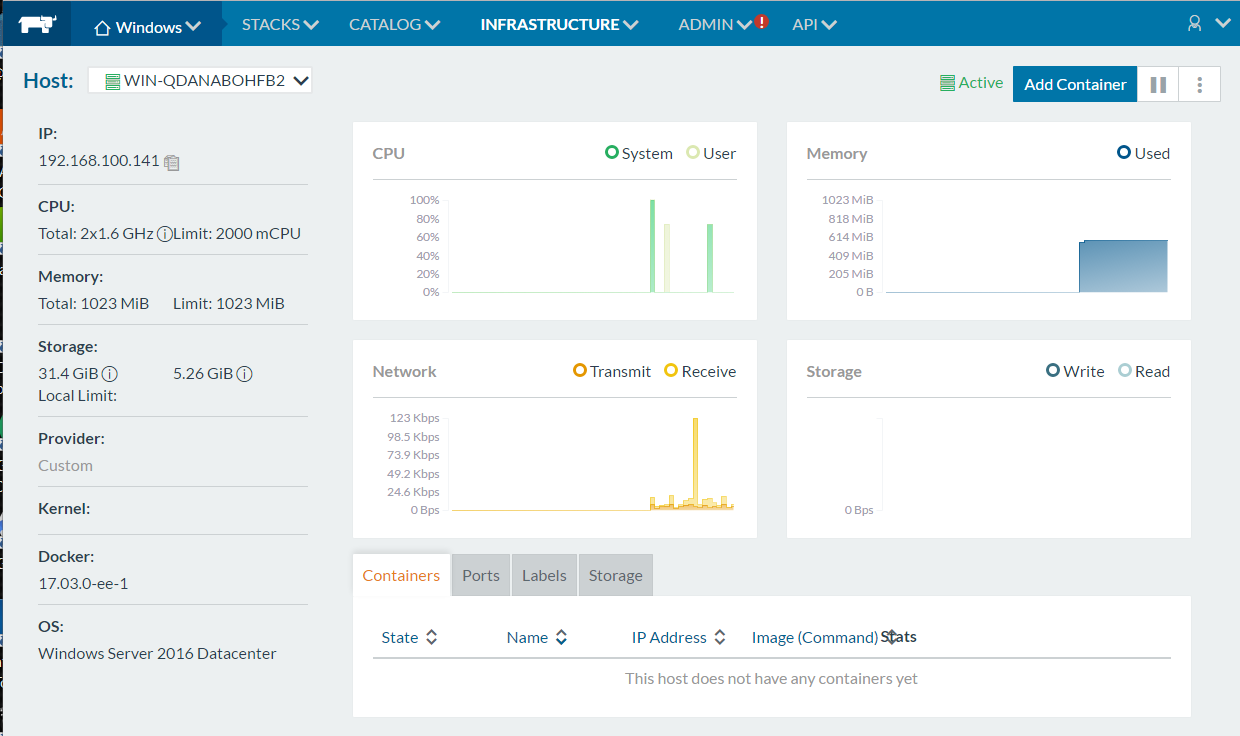Switch to the Labels tab

(544, 576)
